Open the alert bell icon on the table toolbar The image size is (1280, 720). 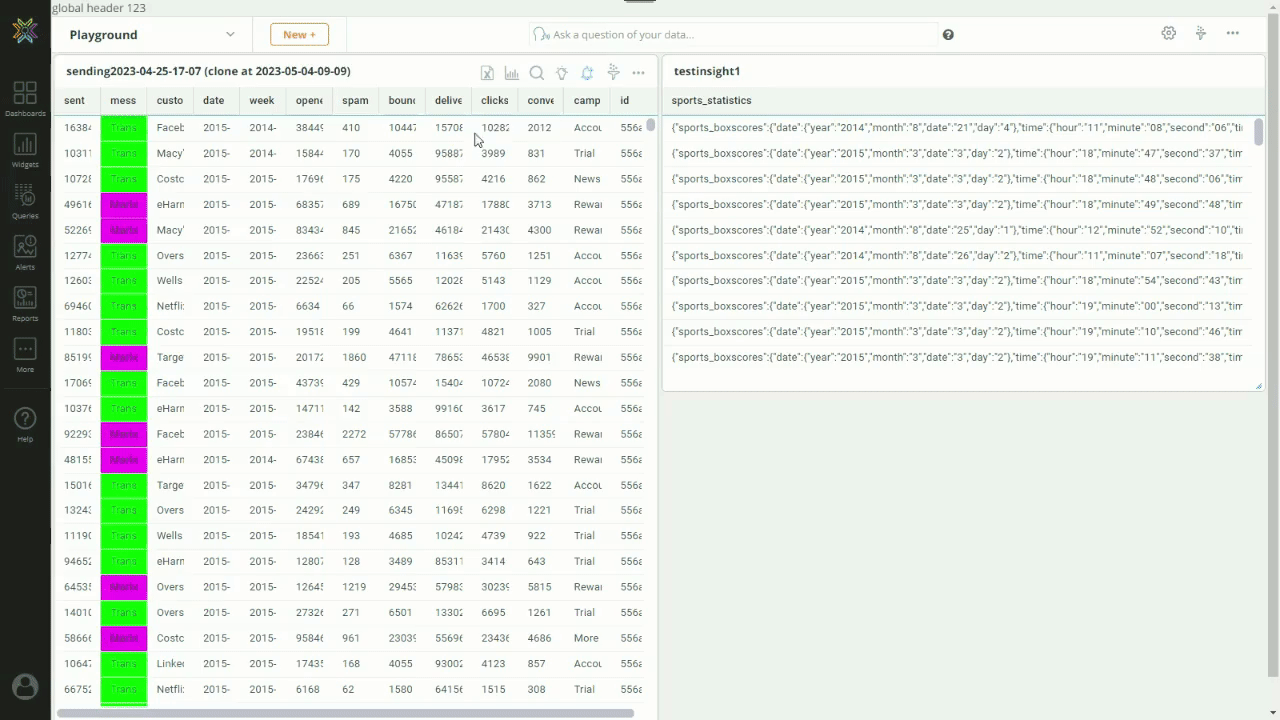[x=588, y=73]
